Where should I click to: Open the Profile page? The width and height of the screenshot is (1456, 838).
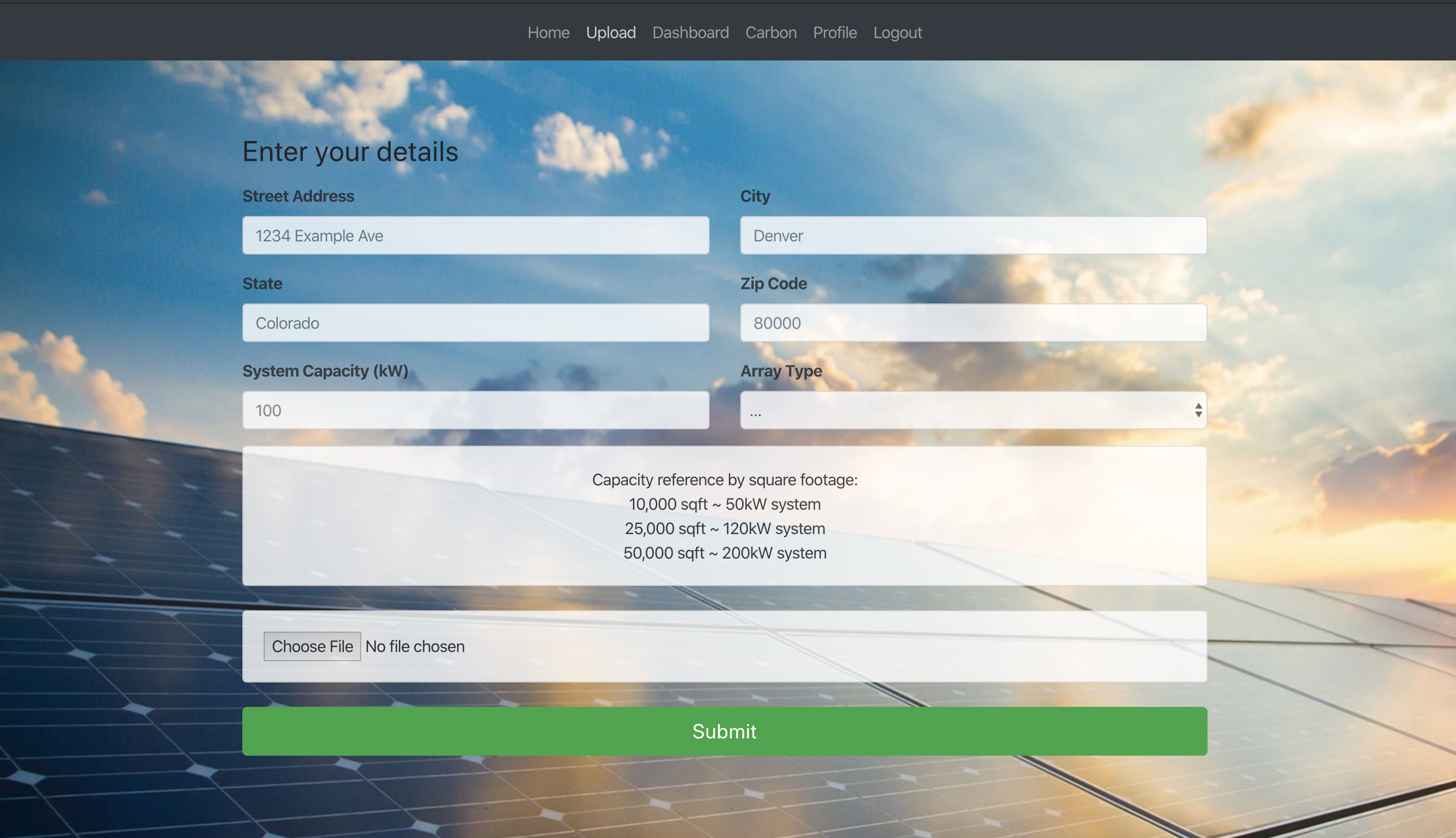coord(834,32)
